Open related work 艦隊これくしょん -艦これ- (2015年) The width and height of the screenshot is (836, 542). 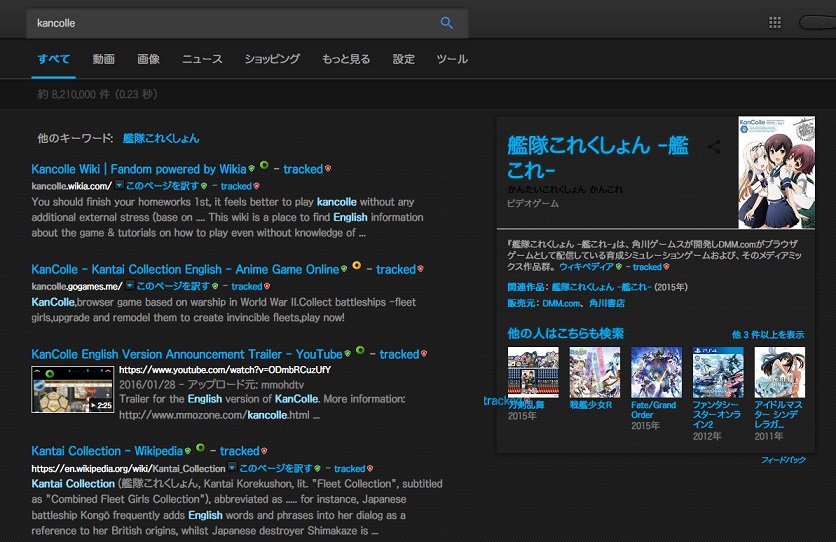601,287
